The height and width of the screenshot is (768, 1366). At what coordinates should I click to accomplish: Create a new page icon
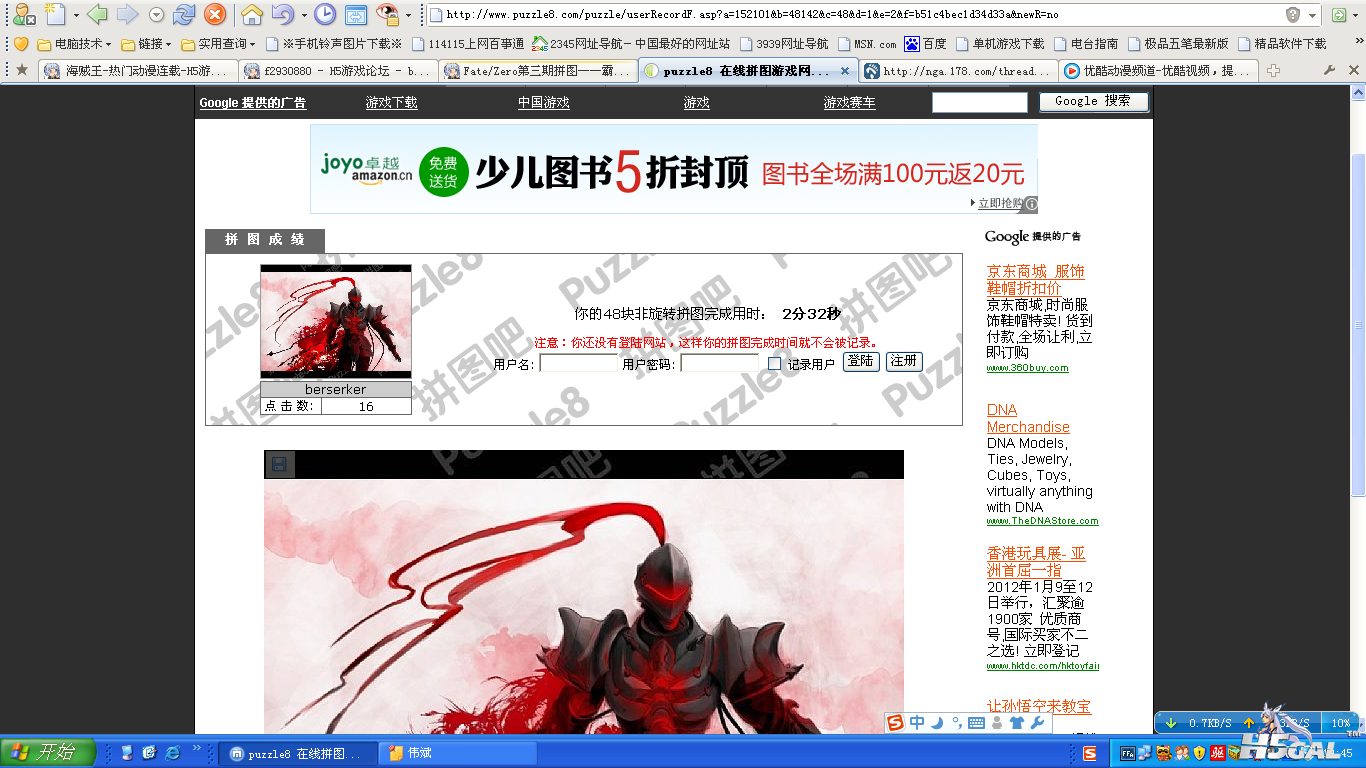pyautogui.click(x=56, y=15)
